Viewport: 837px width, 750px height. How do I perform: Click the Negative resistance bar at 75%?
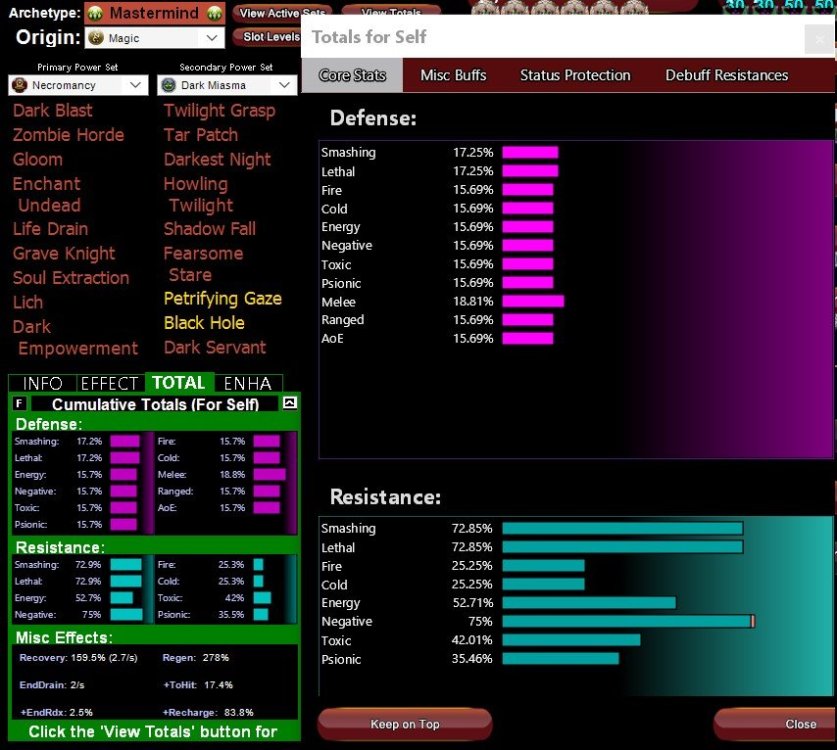pos(627,622)
